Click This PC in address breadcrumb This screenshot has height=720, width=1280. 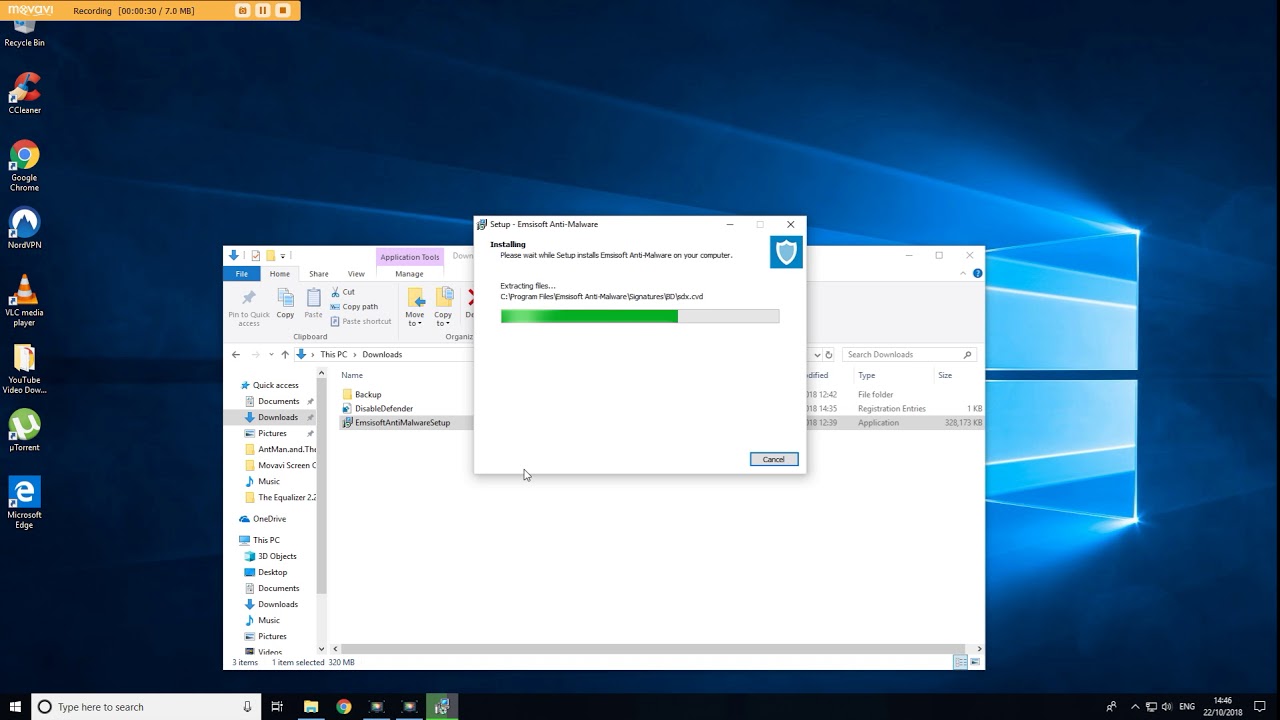(x=334, y=354)
